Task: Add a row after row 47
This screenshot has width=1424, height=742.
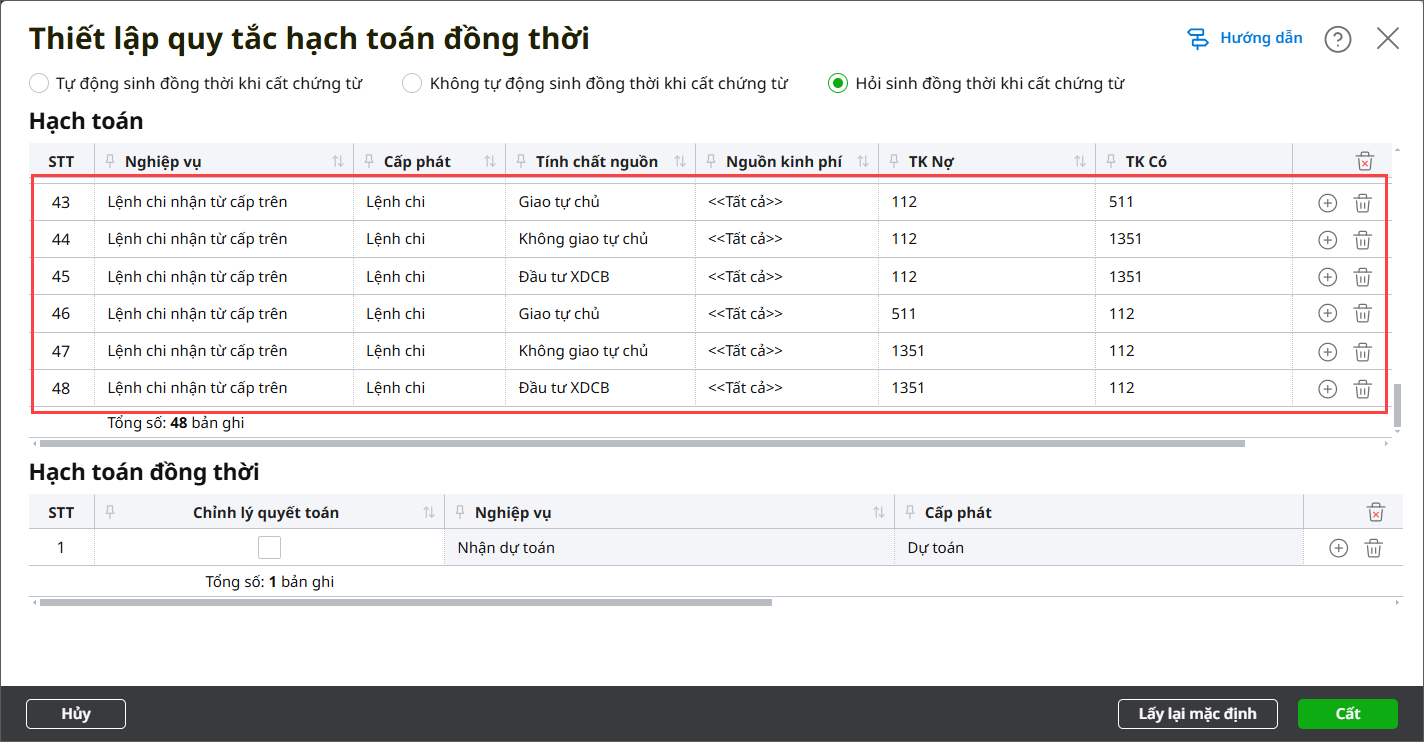Action: point(1327,352)
